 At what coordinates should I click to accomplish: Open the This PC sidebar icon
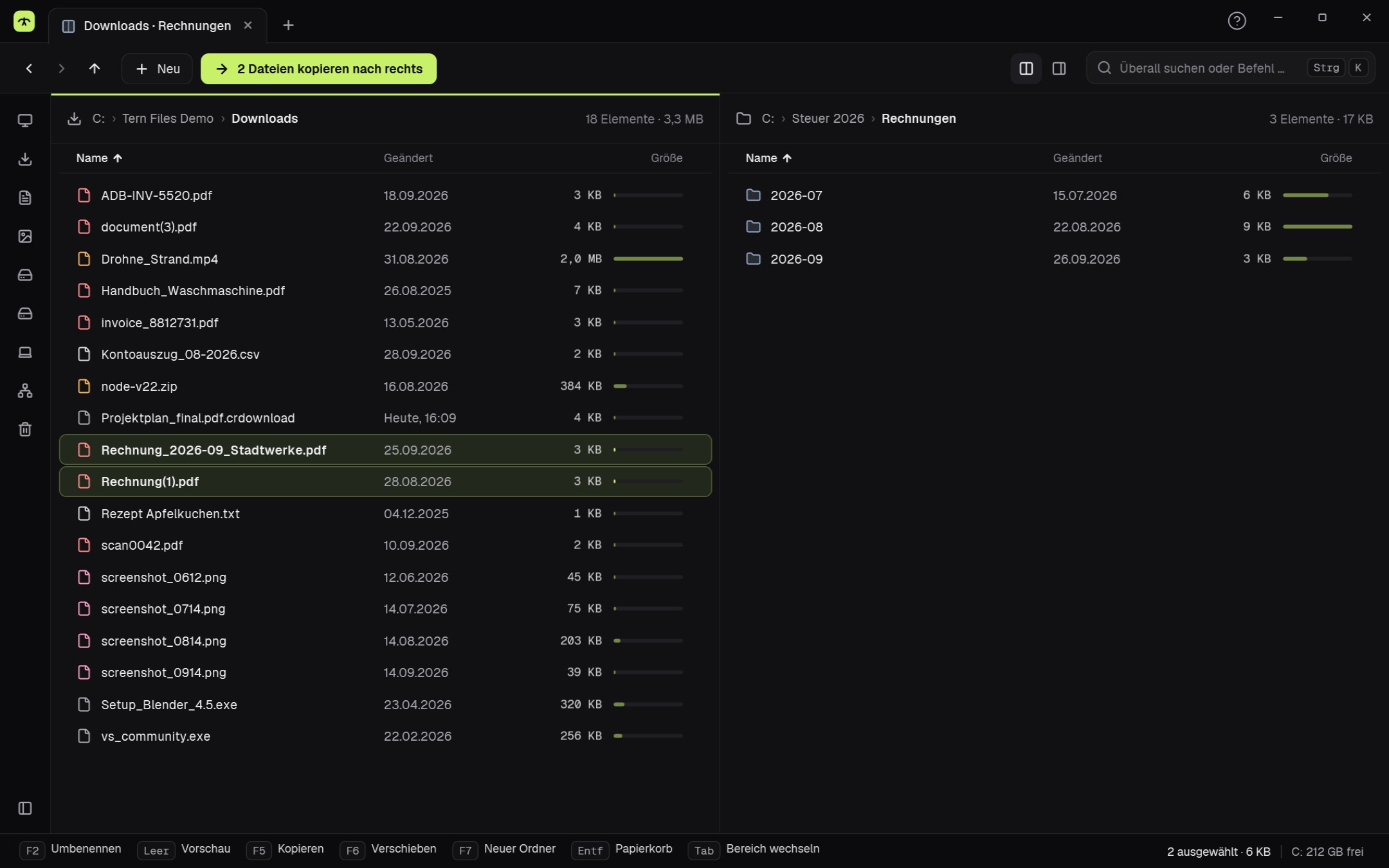25,120
